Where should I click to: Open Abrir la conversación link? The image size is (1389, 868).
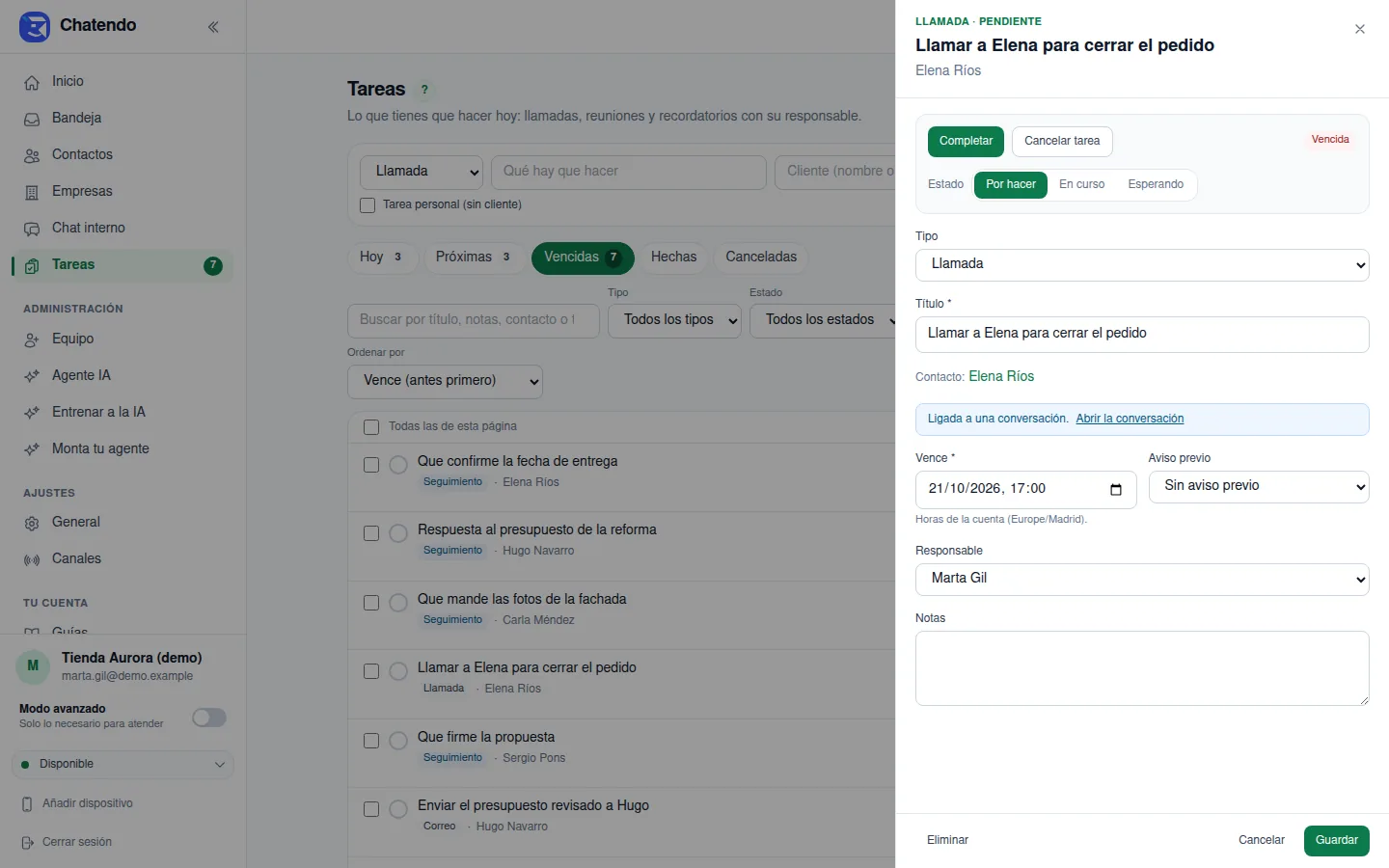pyautogui.click(x=1130, y=419)
